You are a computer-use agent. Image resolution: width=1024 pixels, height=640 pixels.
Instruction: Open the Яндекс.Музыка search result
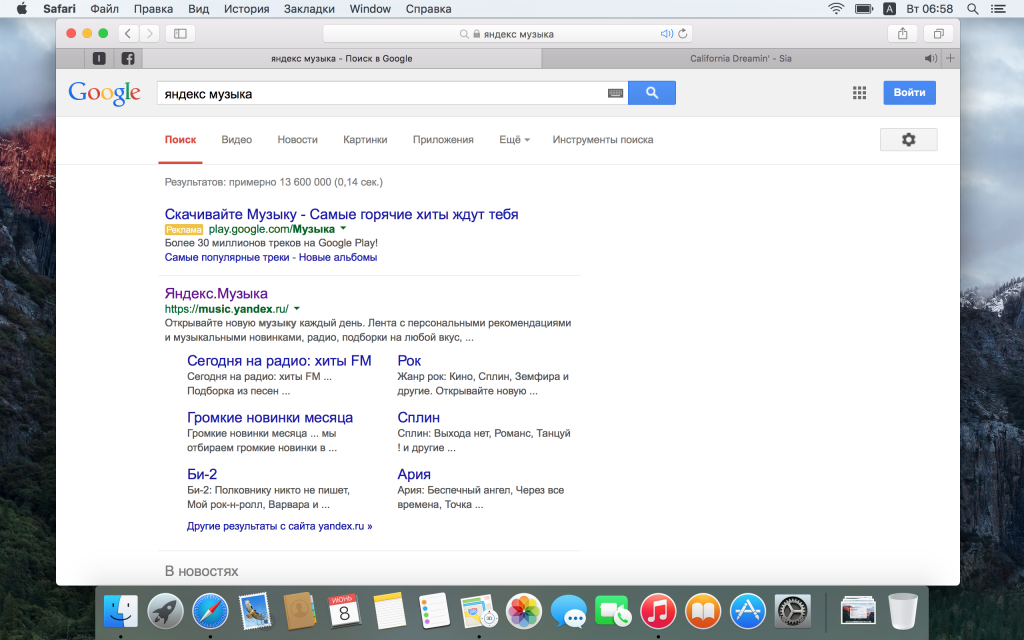(216, 293)
